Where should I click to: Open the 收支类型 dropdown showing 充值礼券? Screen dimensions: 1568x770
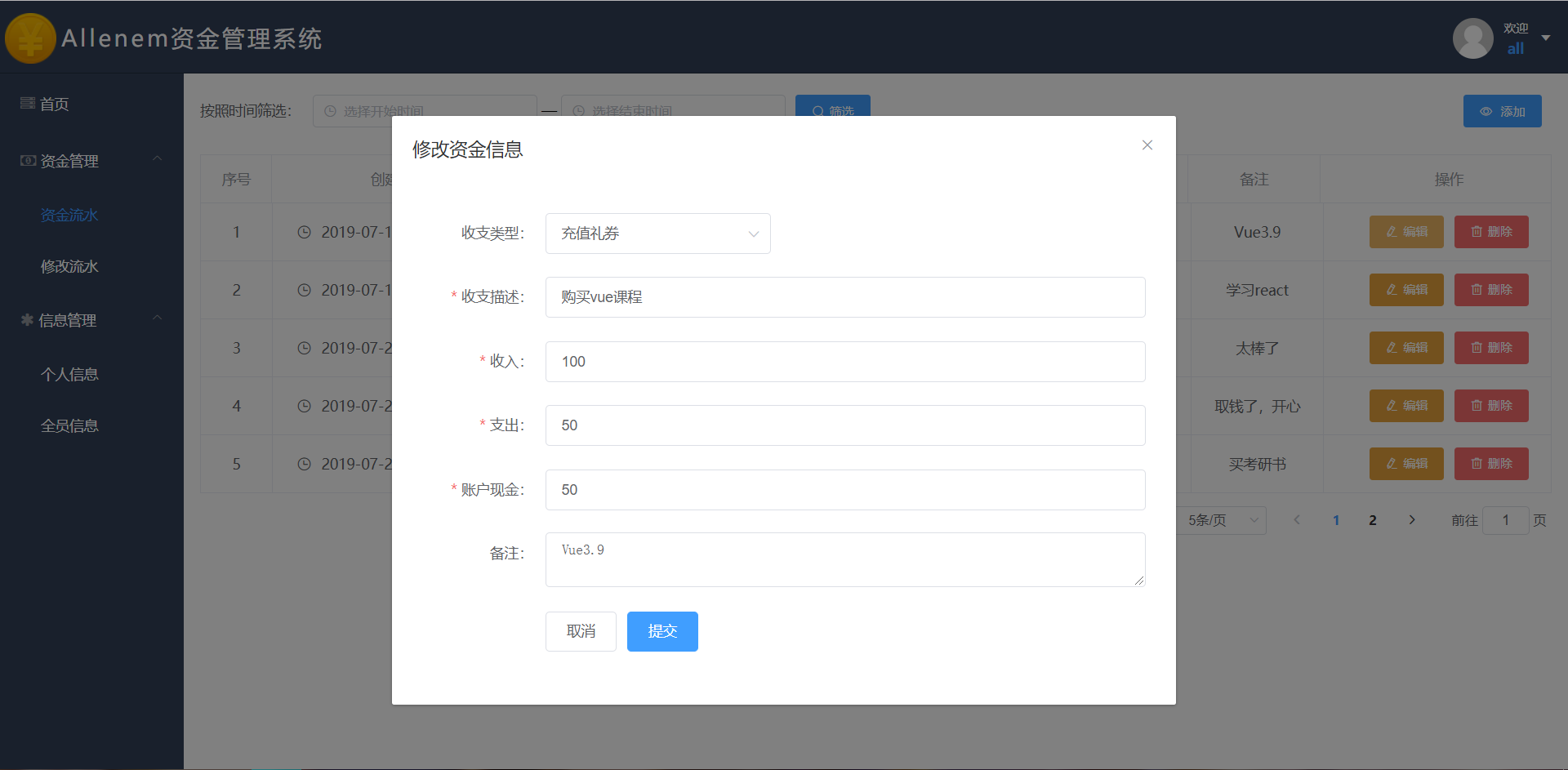(x=657, y=234)
